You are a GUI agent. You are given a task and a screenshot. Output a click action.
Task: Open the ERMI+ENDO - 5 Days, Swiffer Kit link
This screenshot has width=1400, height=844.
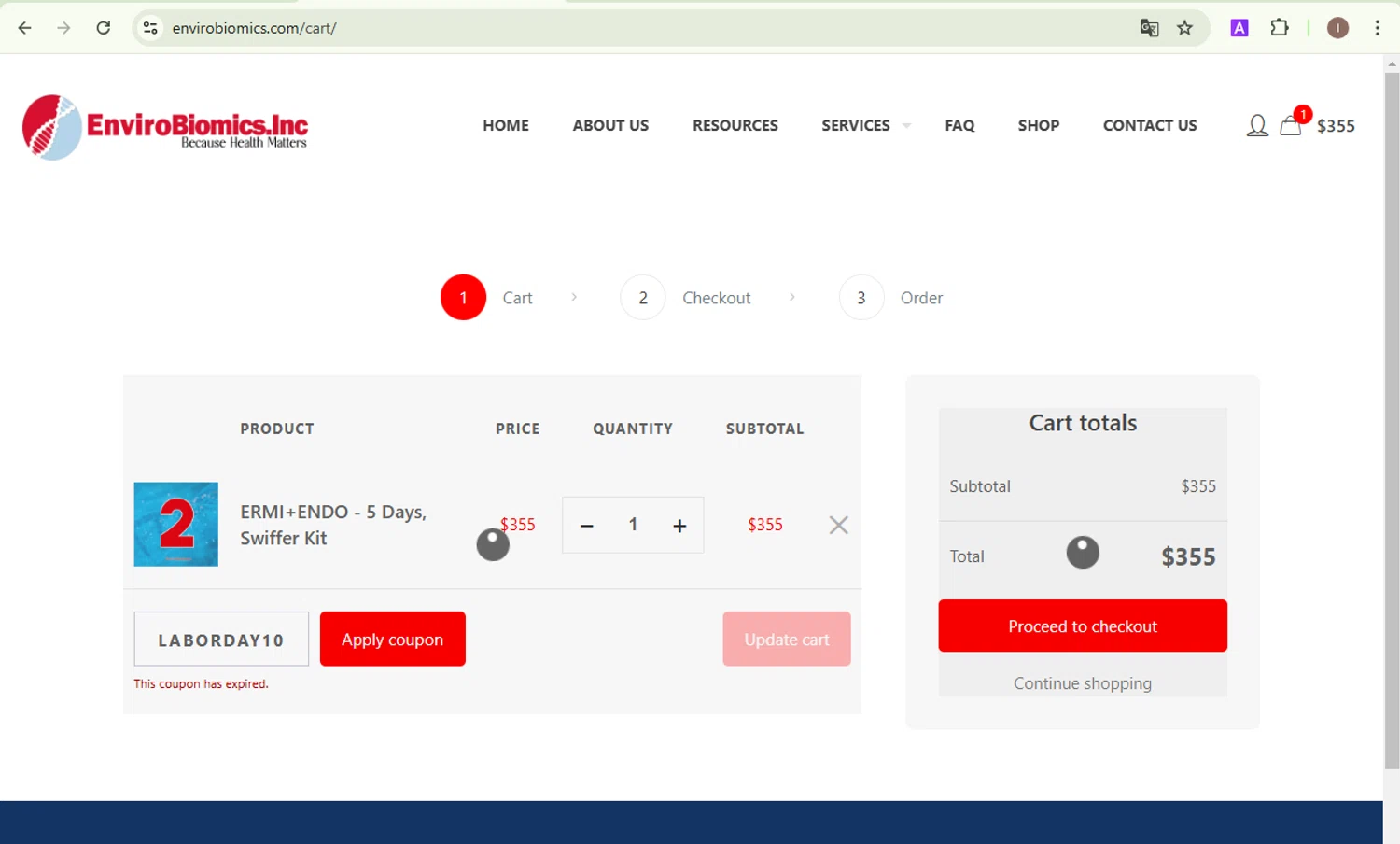333,525
